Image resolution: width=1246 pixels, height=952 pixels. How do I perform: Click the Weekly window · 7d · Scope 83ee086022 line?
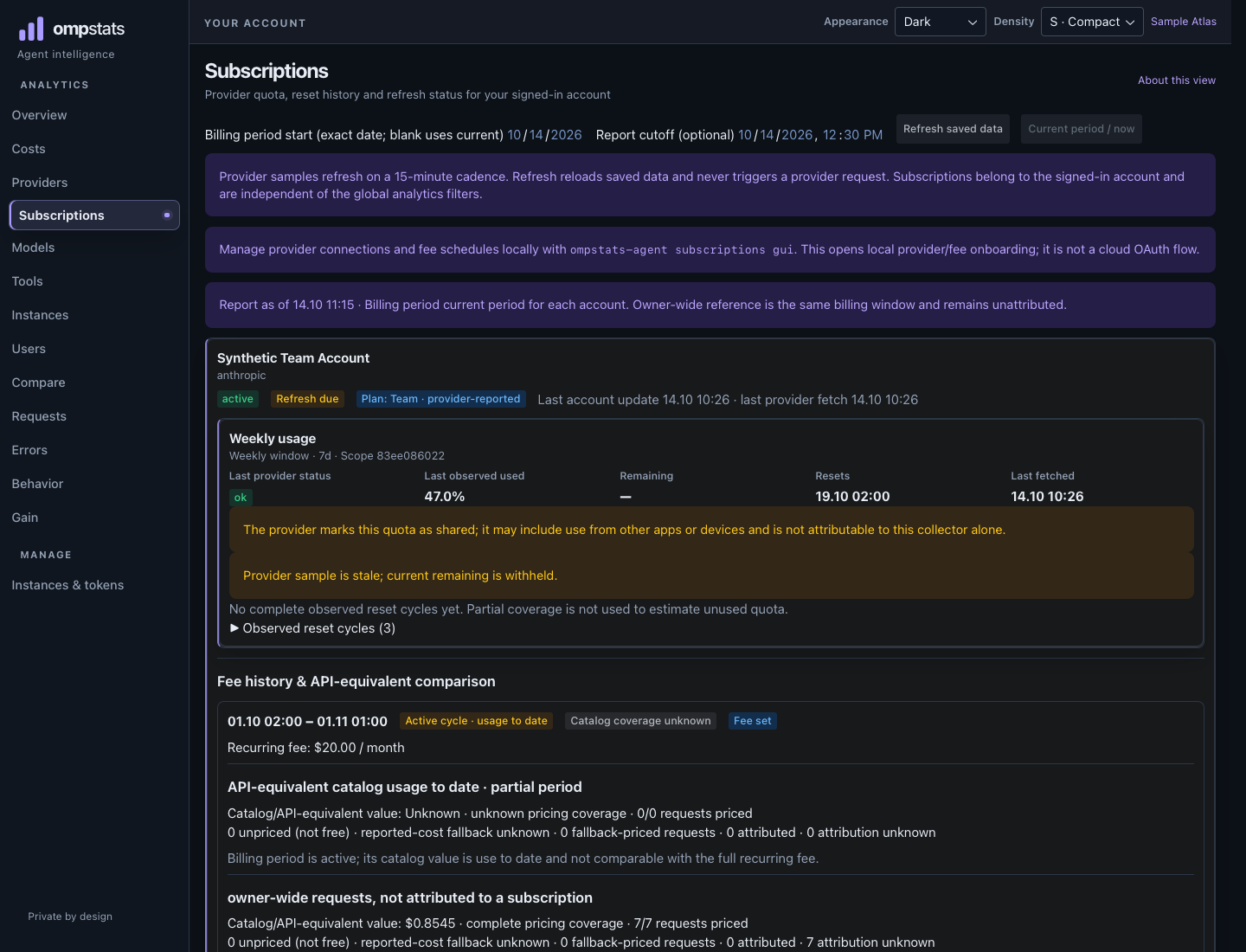(337, 456)
